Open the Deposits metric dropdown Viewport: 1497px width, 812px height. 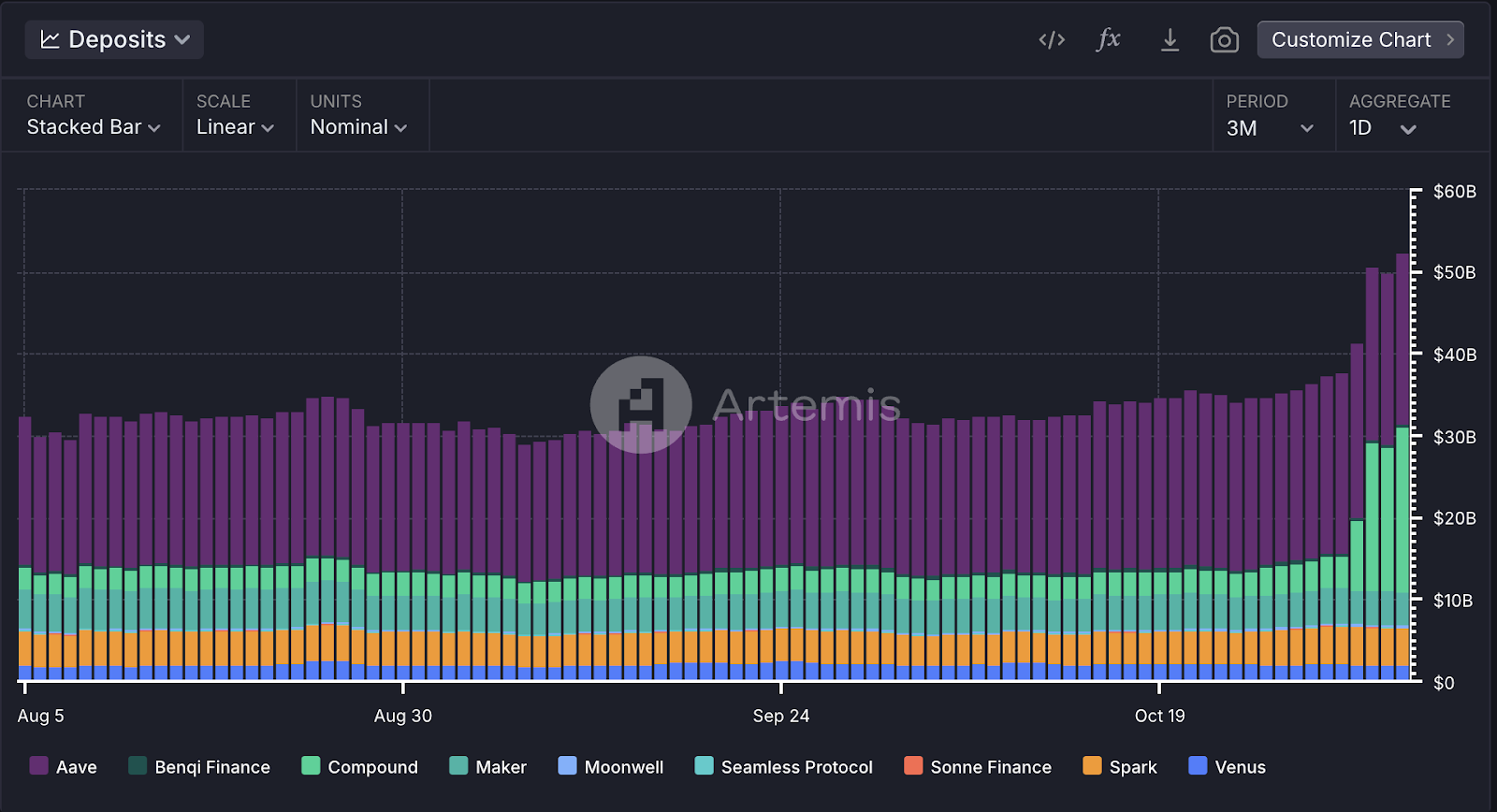tap(114, 39)
